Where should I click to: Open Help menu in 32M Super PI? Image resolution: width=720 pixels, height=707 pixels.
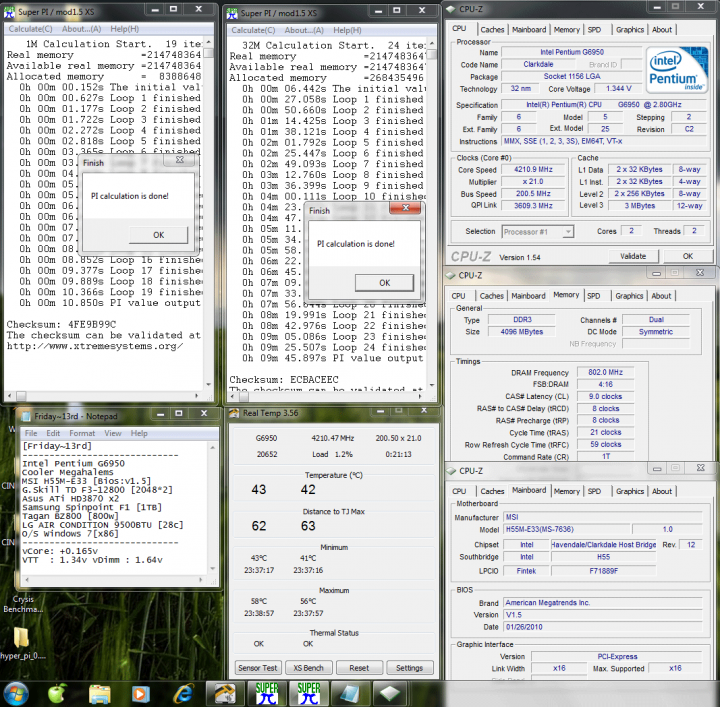347,30
